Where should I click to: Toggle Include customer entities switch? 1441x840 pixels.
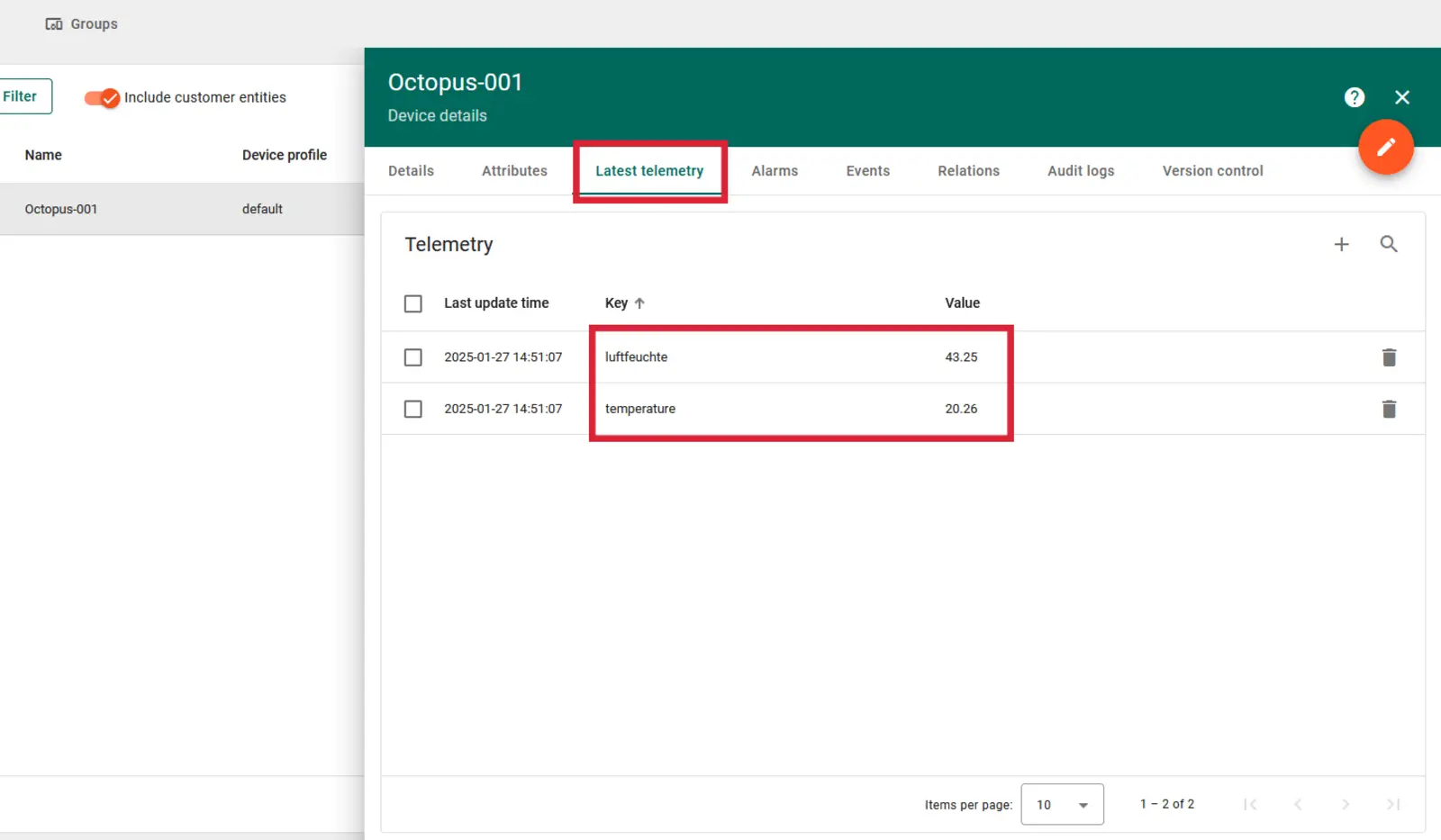point(102,98)
